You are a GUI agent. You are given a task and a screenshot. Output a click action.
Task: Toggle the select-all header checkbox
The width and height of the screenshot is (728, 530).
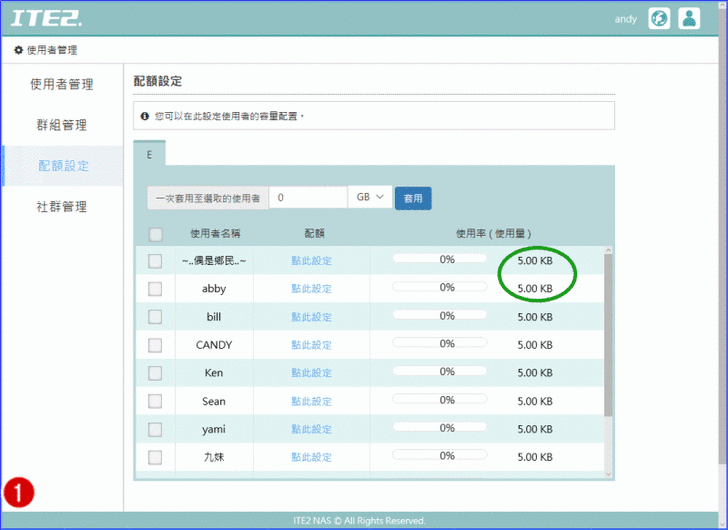pyautogui.click(x=155, y=234)
